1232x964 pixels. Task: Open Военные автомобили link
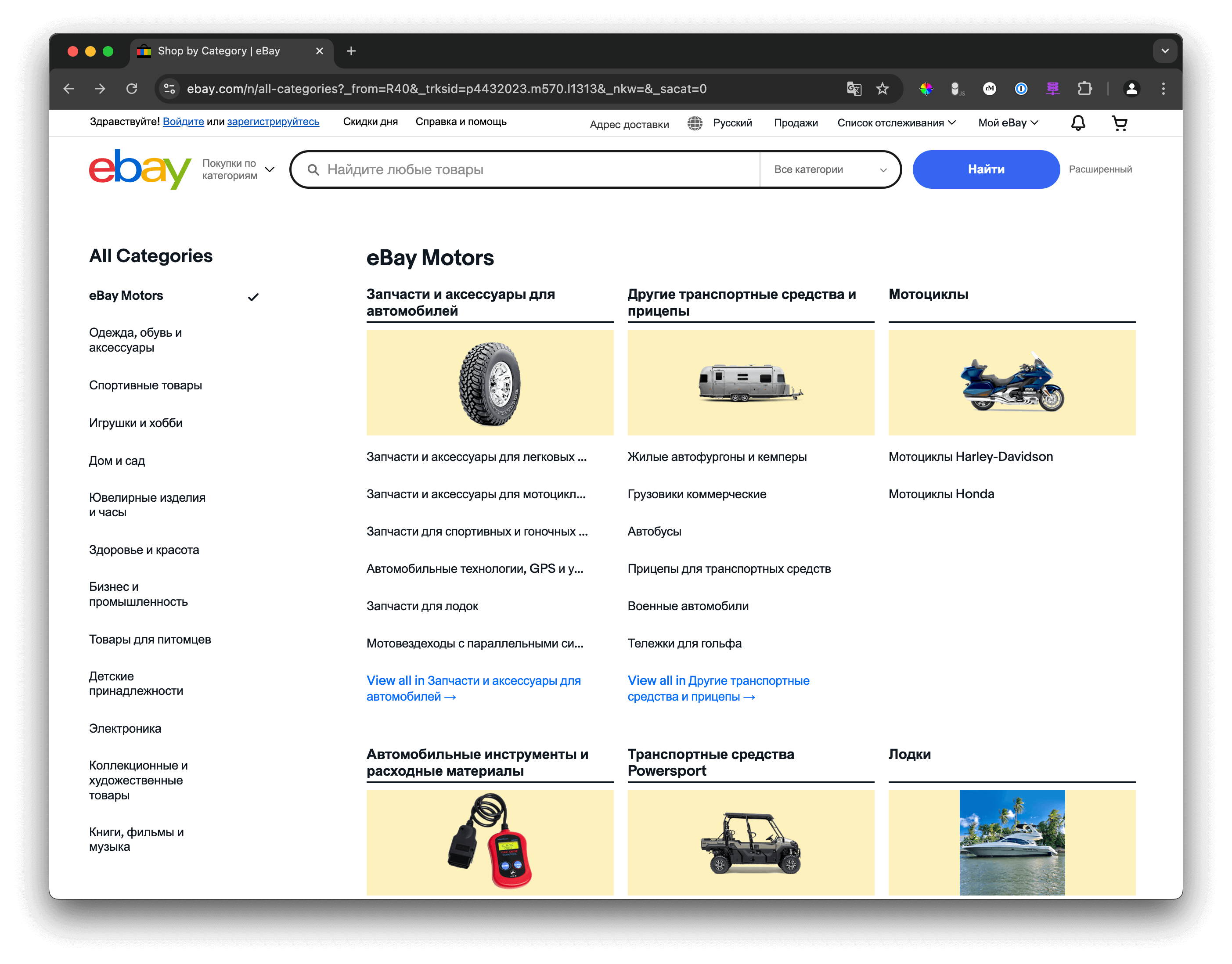tap(688, 606)
